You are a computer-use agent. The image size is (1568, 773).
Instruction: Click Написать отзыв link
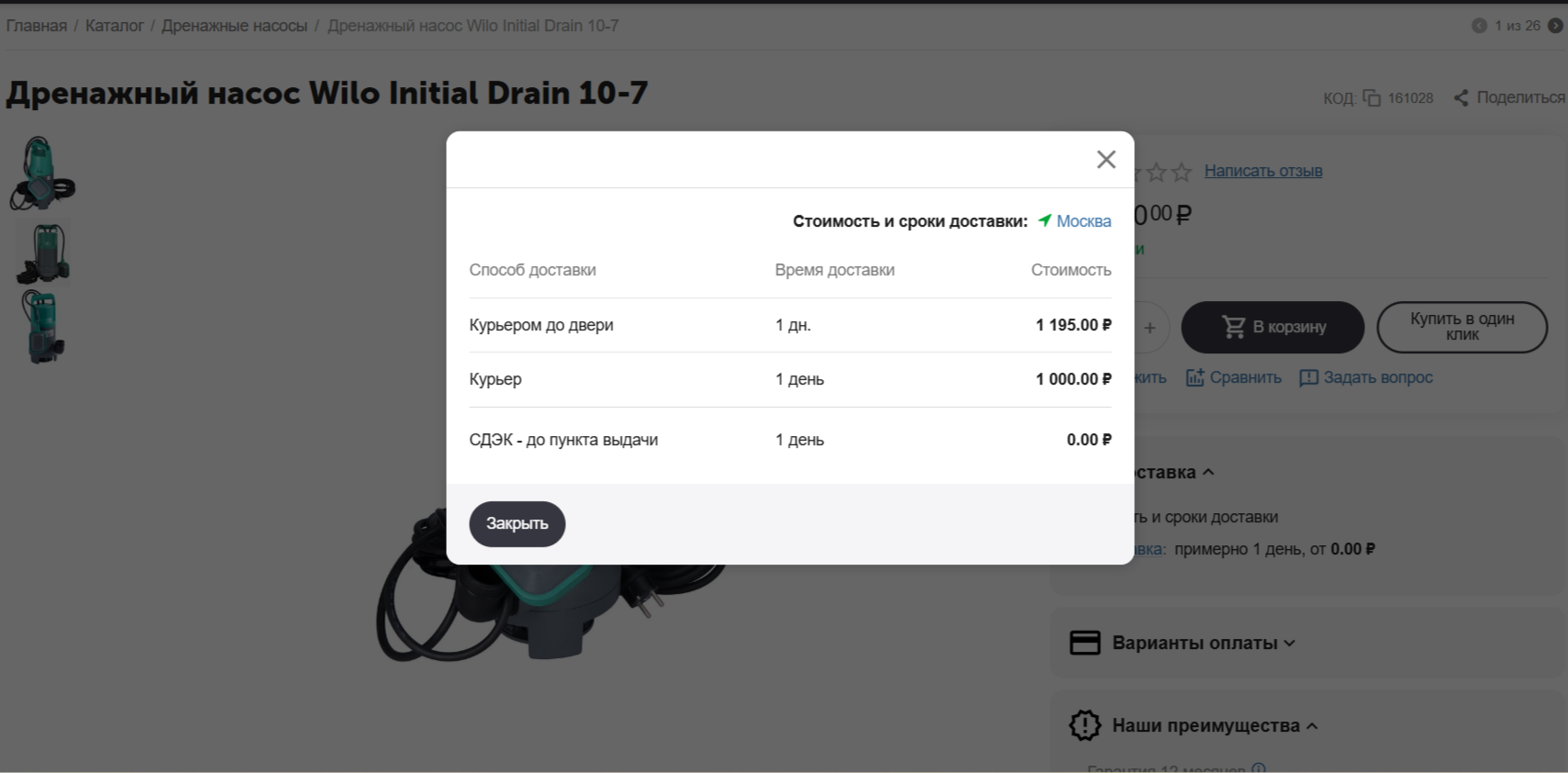pyautogui.click(x=1262, y=171)
